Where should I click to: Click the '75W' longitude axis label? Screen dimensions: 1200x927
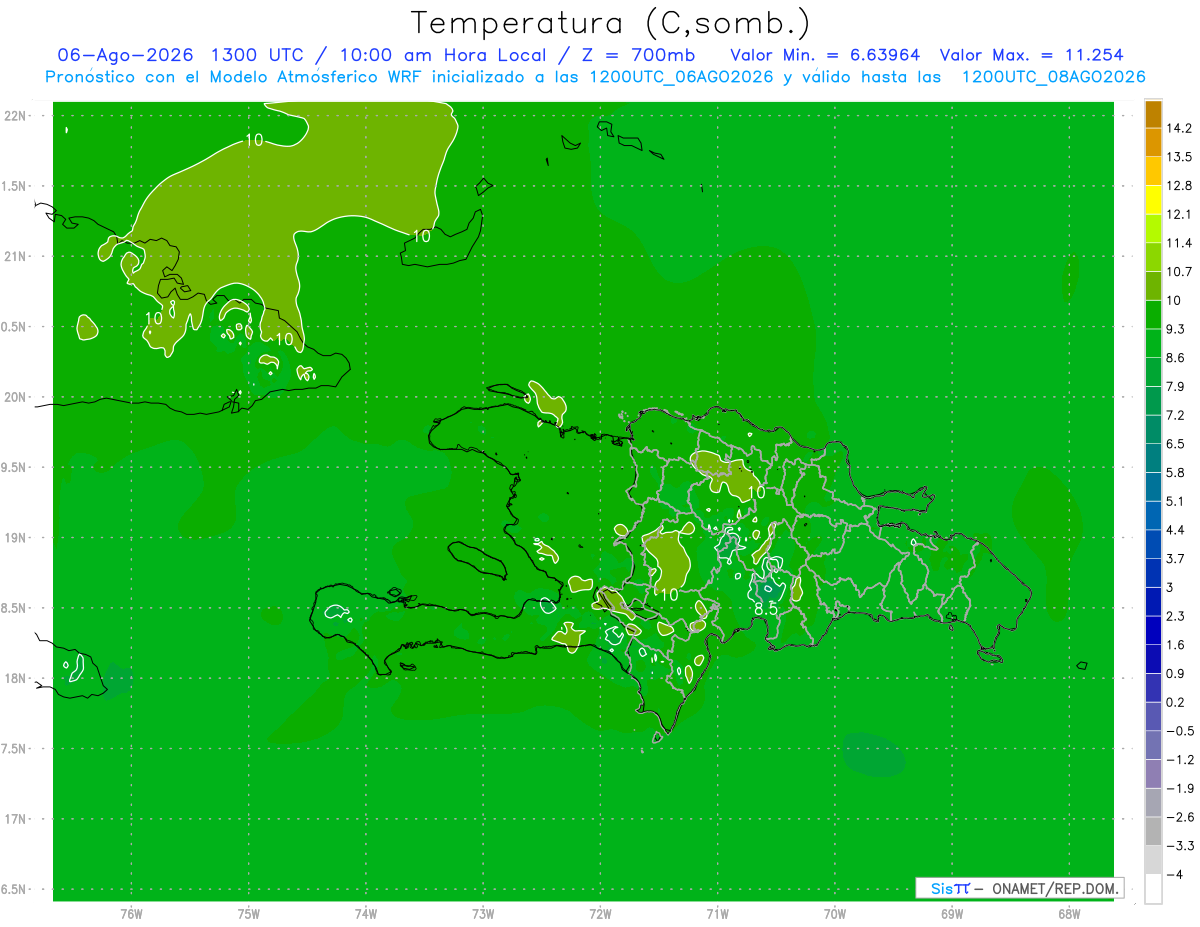point(249,914)
